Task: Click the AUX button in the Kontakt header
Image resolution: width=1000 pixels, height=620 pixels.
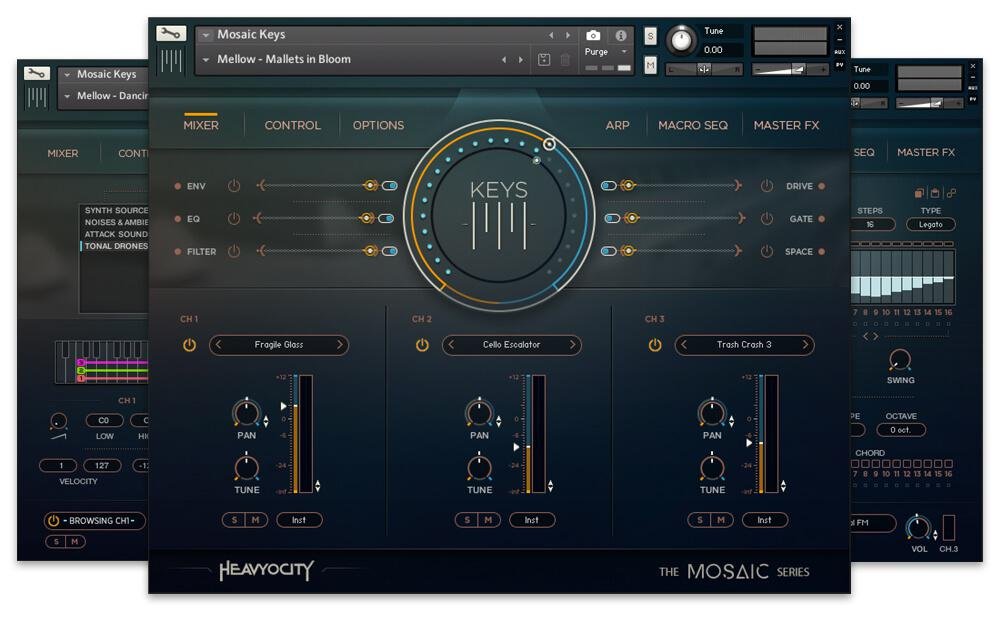Action: tap(840, 53)
